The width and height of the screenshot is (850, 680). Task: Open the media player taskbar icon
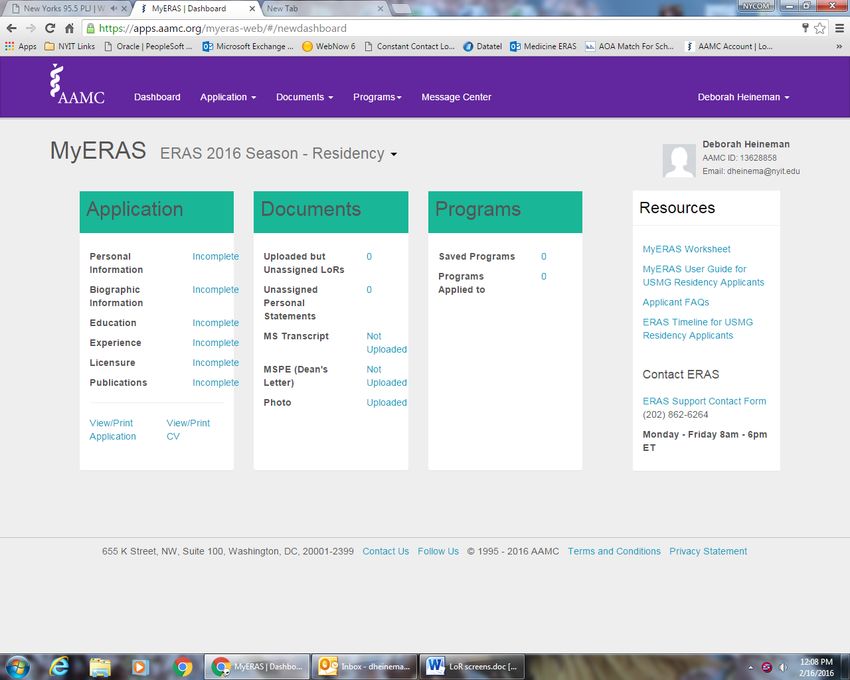[x=140, y=666]
